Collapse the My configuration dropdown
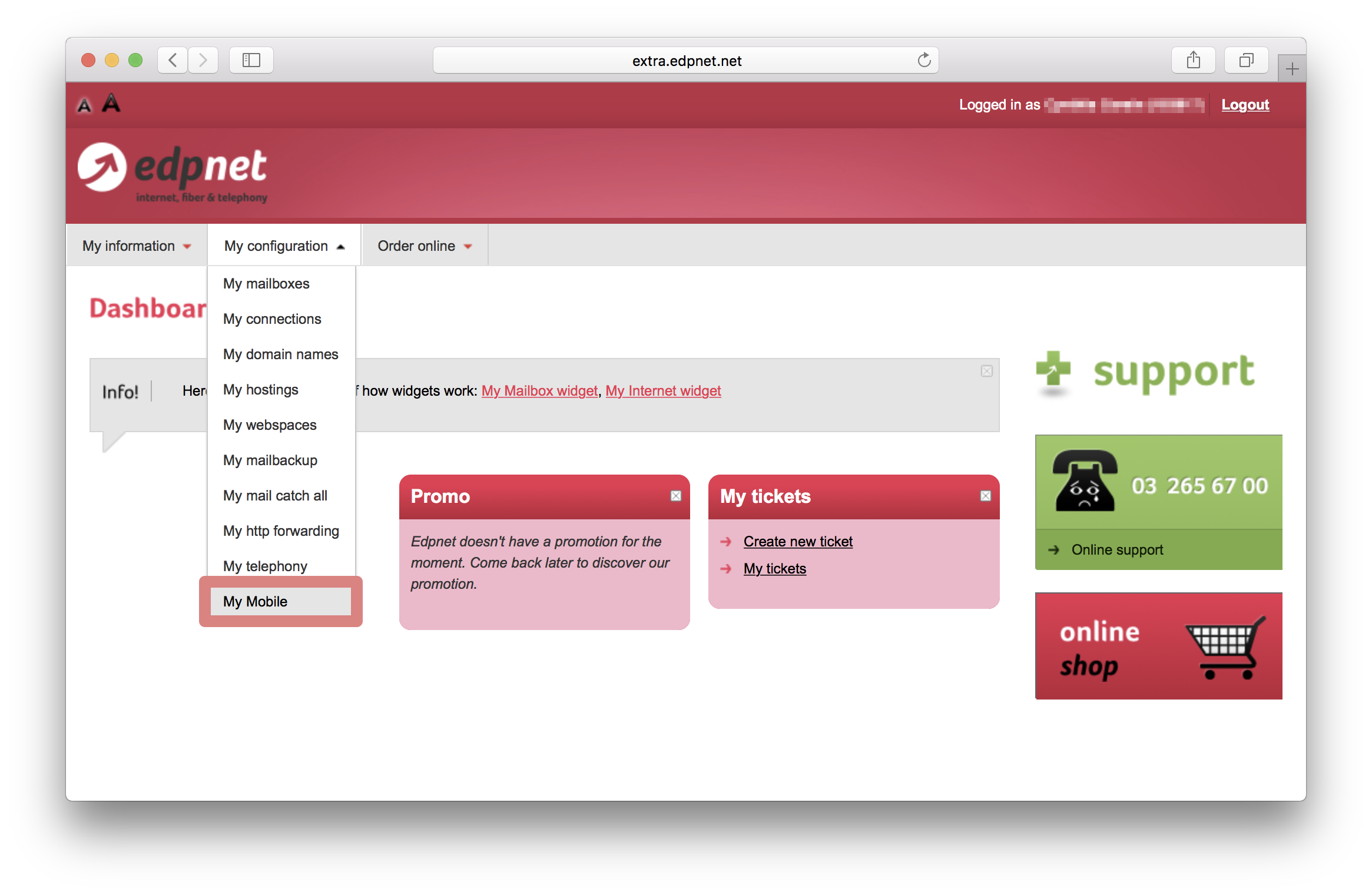The height and width of the screenshot is (895, 1372). pos(284,246)
